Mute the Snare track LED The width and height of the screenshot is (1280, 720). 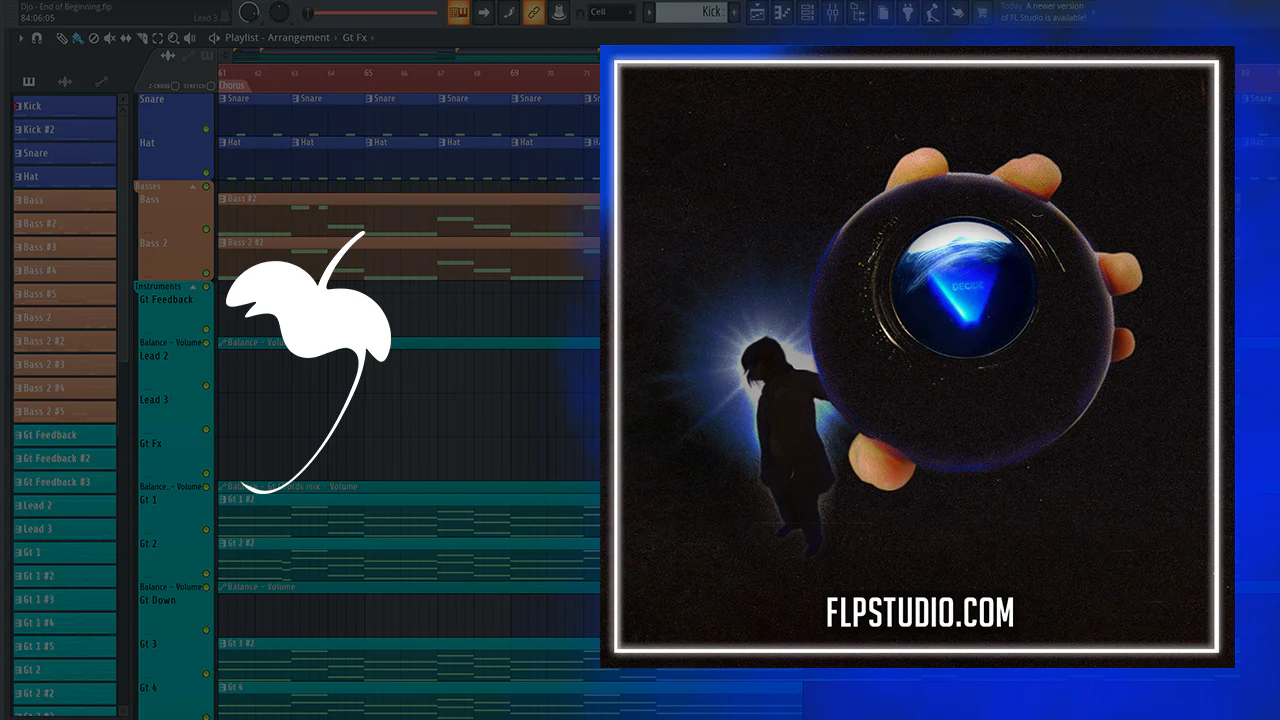tap(206, 129)
